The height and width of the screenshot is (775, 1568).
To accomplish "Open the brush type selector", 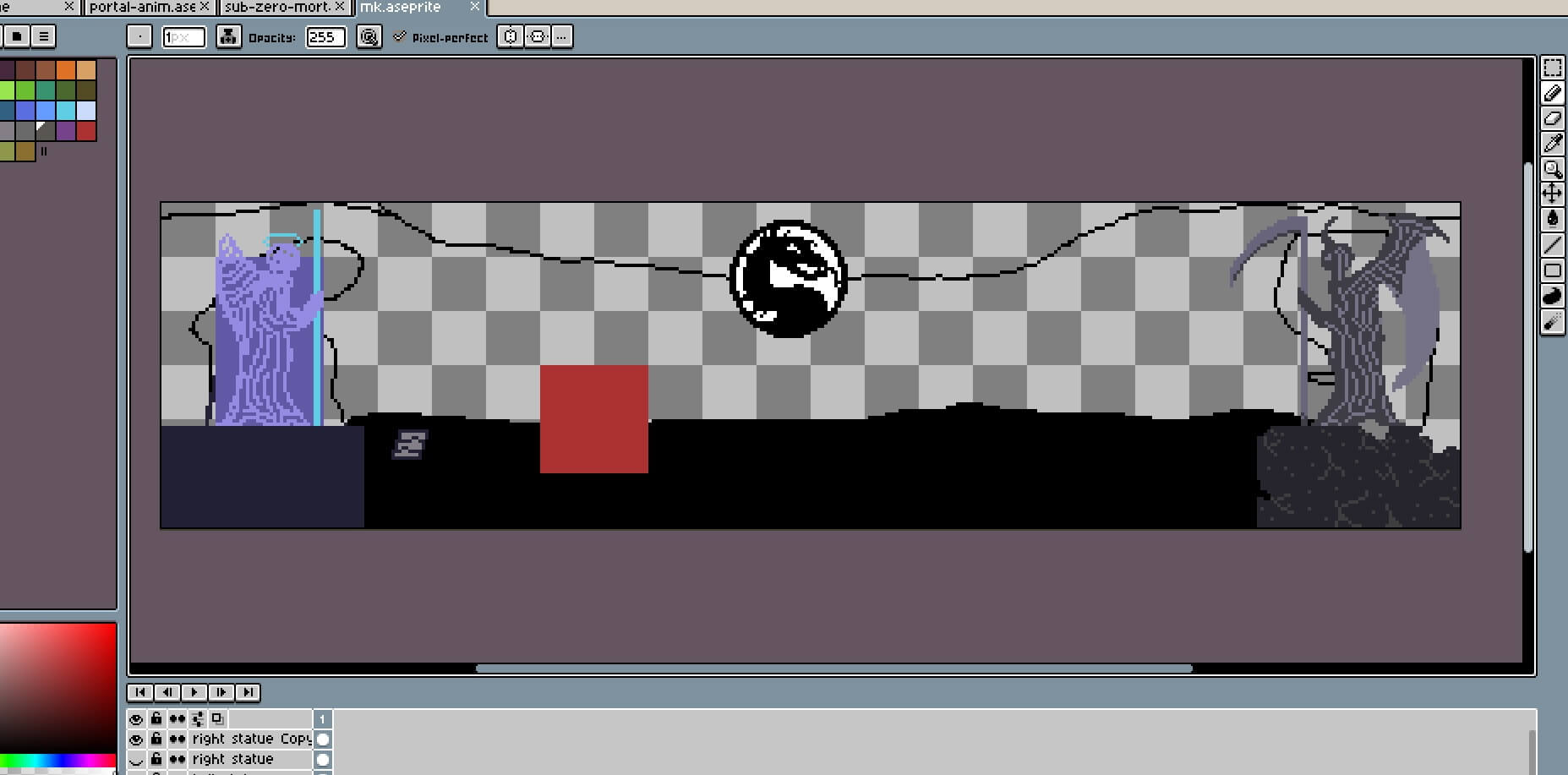I will [x=139, y=36].
